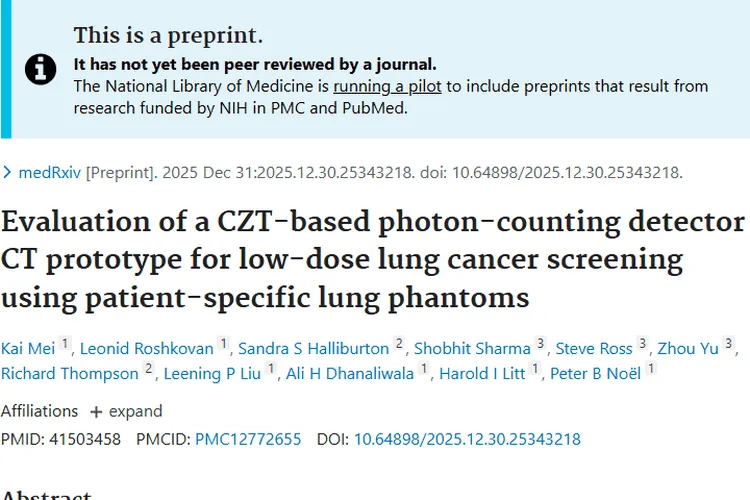
Task: Expand the medRxiv journal chevron
Action: 8,172
